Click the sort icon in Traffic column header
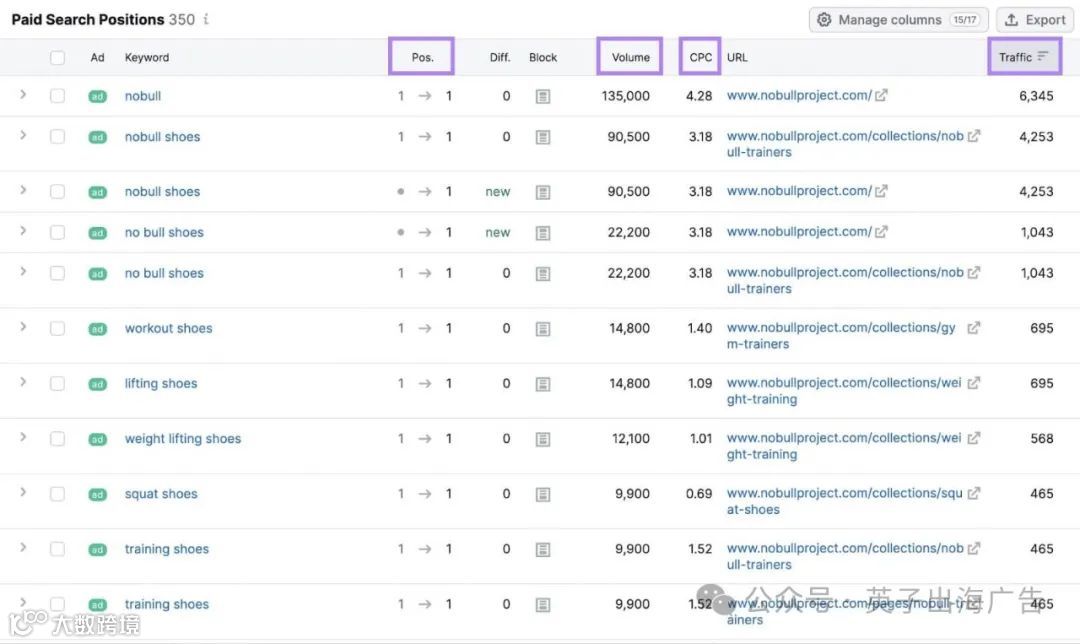The image size is (1080, 644). [x=1043, y=56]
